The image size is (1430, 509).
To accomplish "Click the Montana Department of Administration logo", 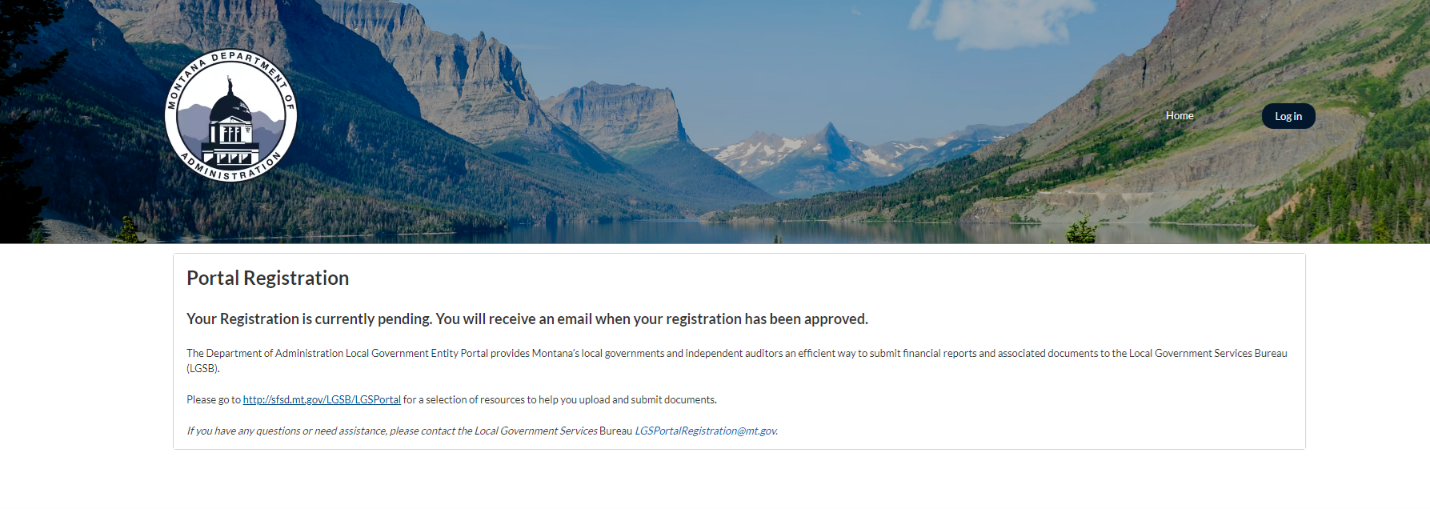I will click(231, 115).
